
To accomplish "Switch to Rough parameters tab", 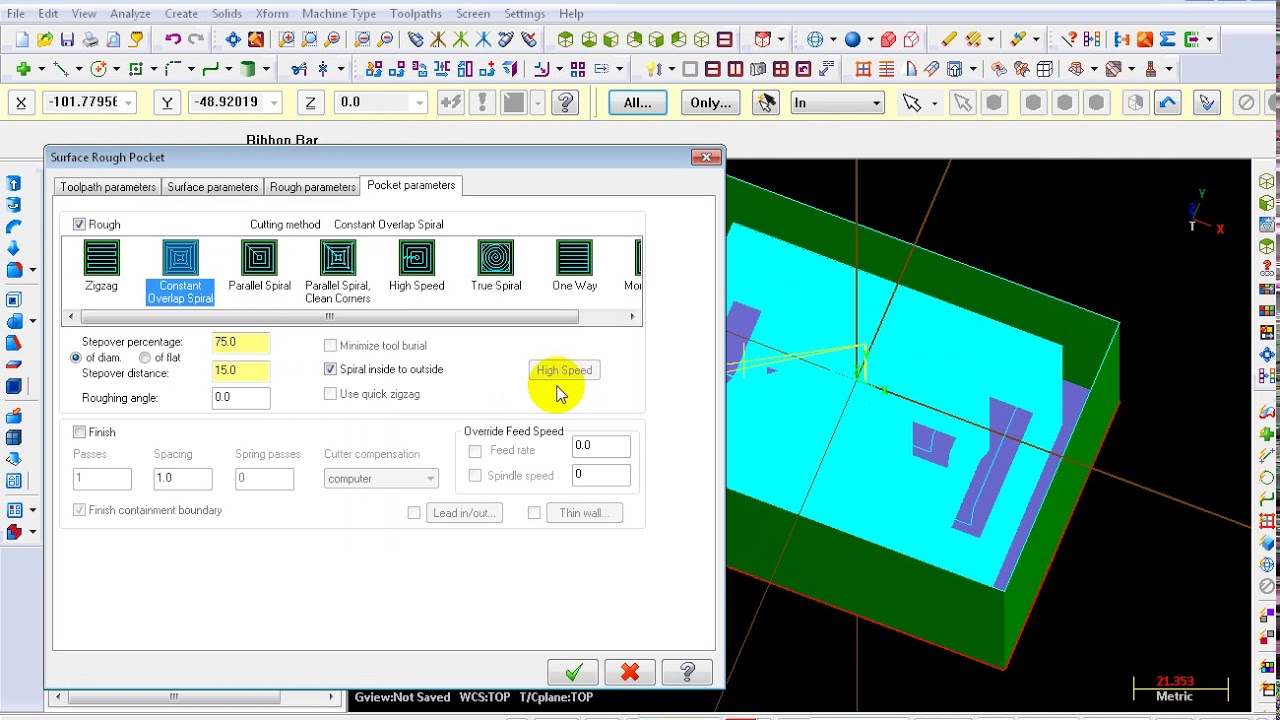I will pyautogui.click(x=312, y=187).
